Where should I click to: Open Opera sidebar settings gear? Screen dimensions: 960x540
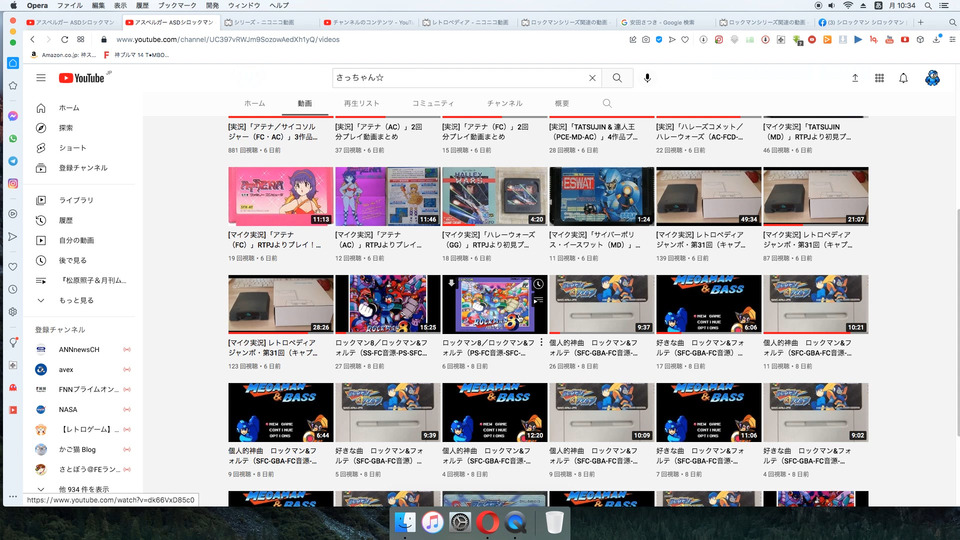click(13, 312)
